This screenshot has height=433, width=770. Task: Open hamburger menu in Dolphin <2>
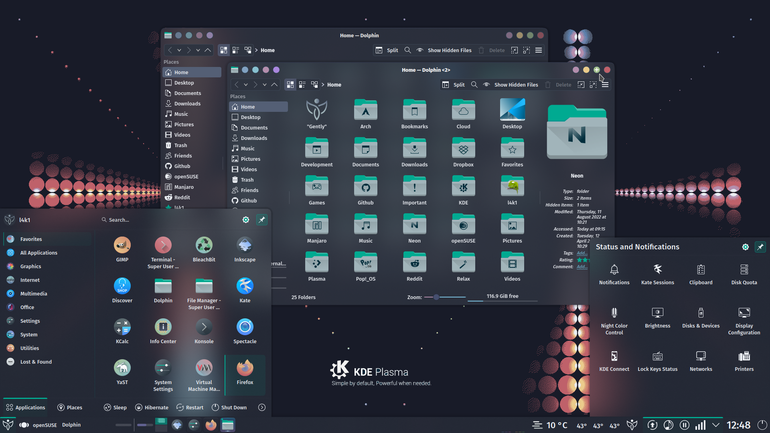tap(605, 84)
